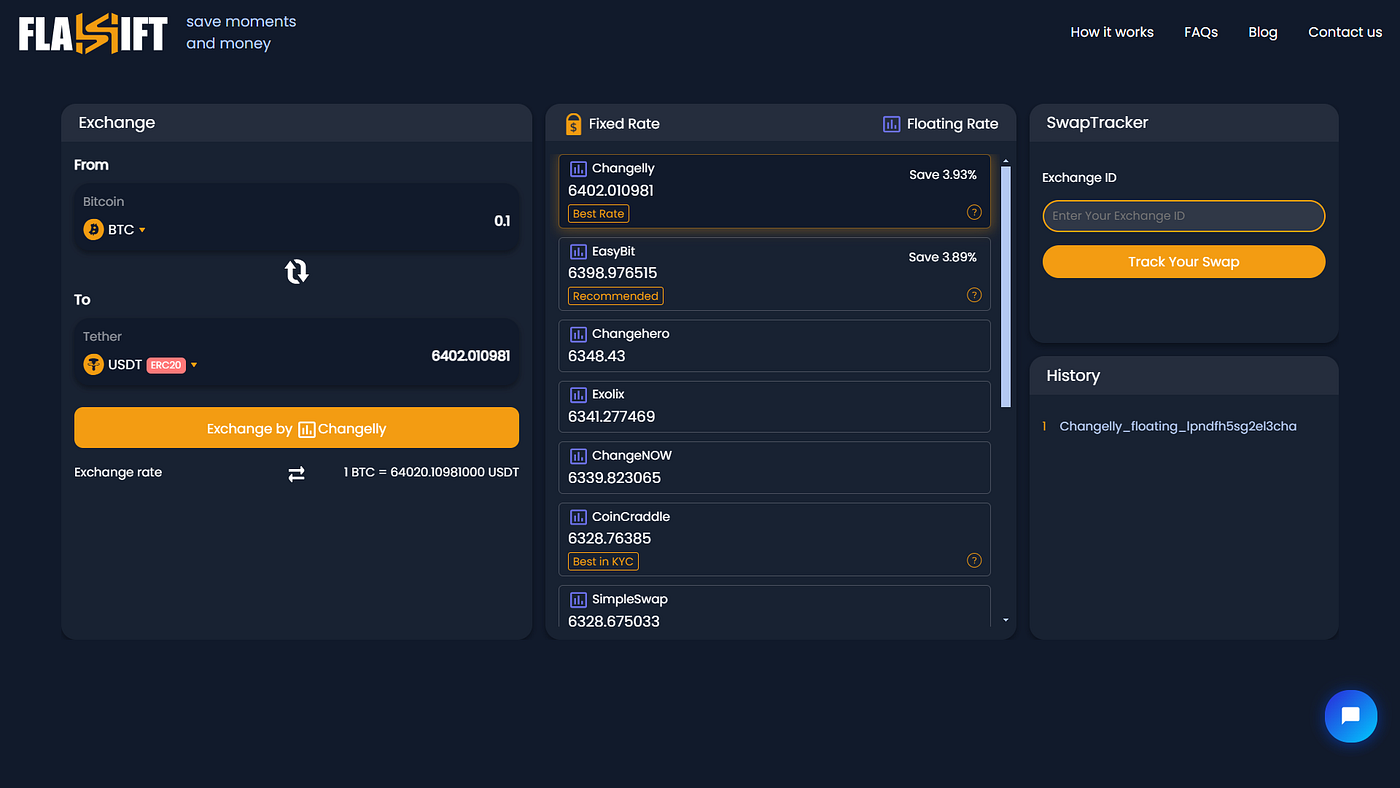Select the ChangeNOW 6339.823065 offer

click(774, 468)
